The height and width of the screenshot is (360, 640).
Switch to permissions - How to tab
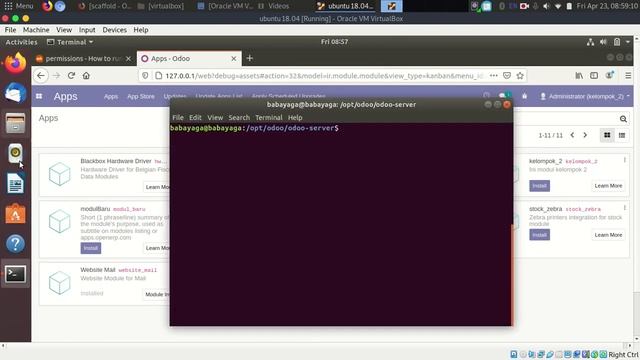(x=84, y=59)
